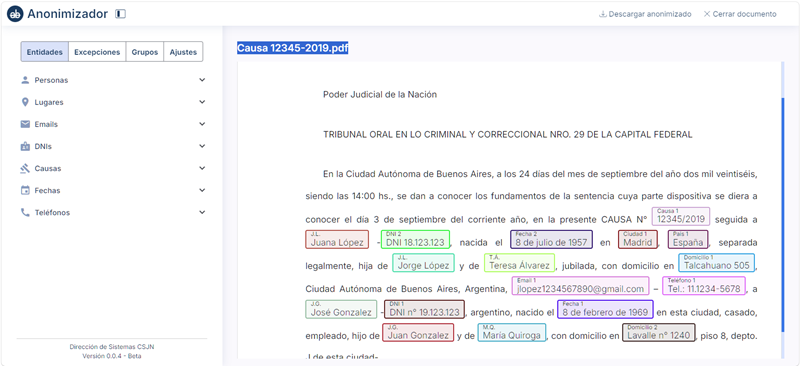Expand the Personas chevron
The height and width of the screenshot is (366, 800).
(202, 80)
